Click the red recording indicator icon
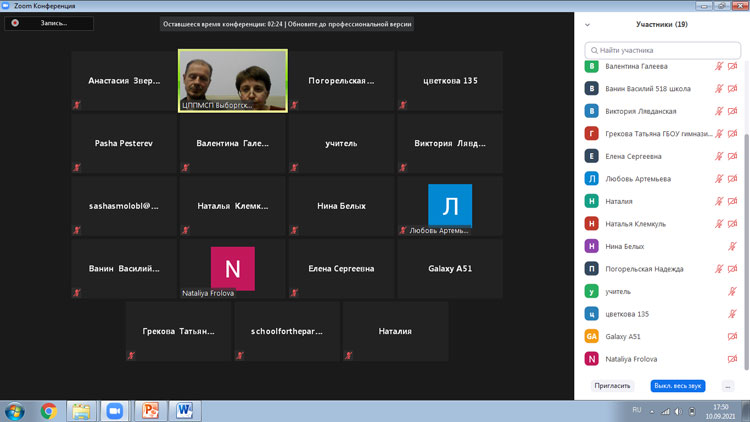750x422 pixels. (15, 23)
